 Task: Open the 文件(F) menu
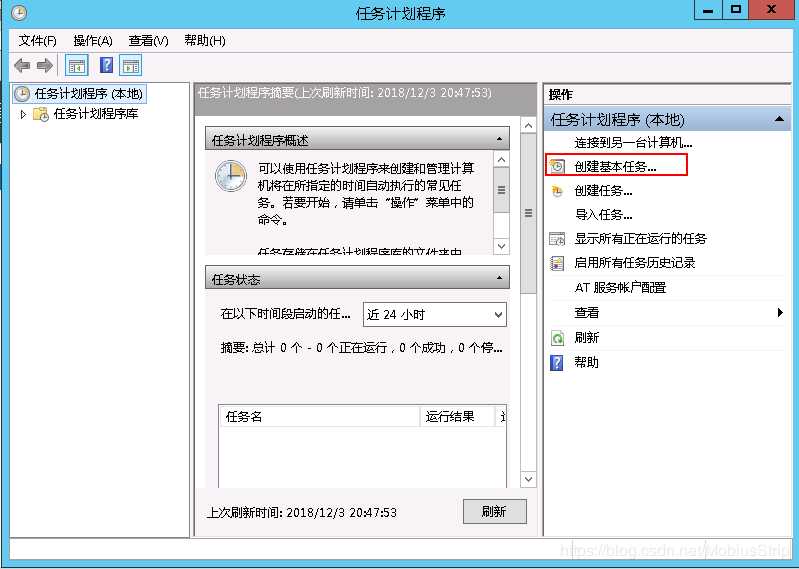tap(38, 40)
